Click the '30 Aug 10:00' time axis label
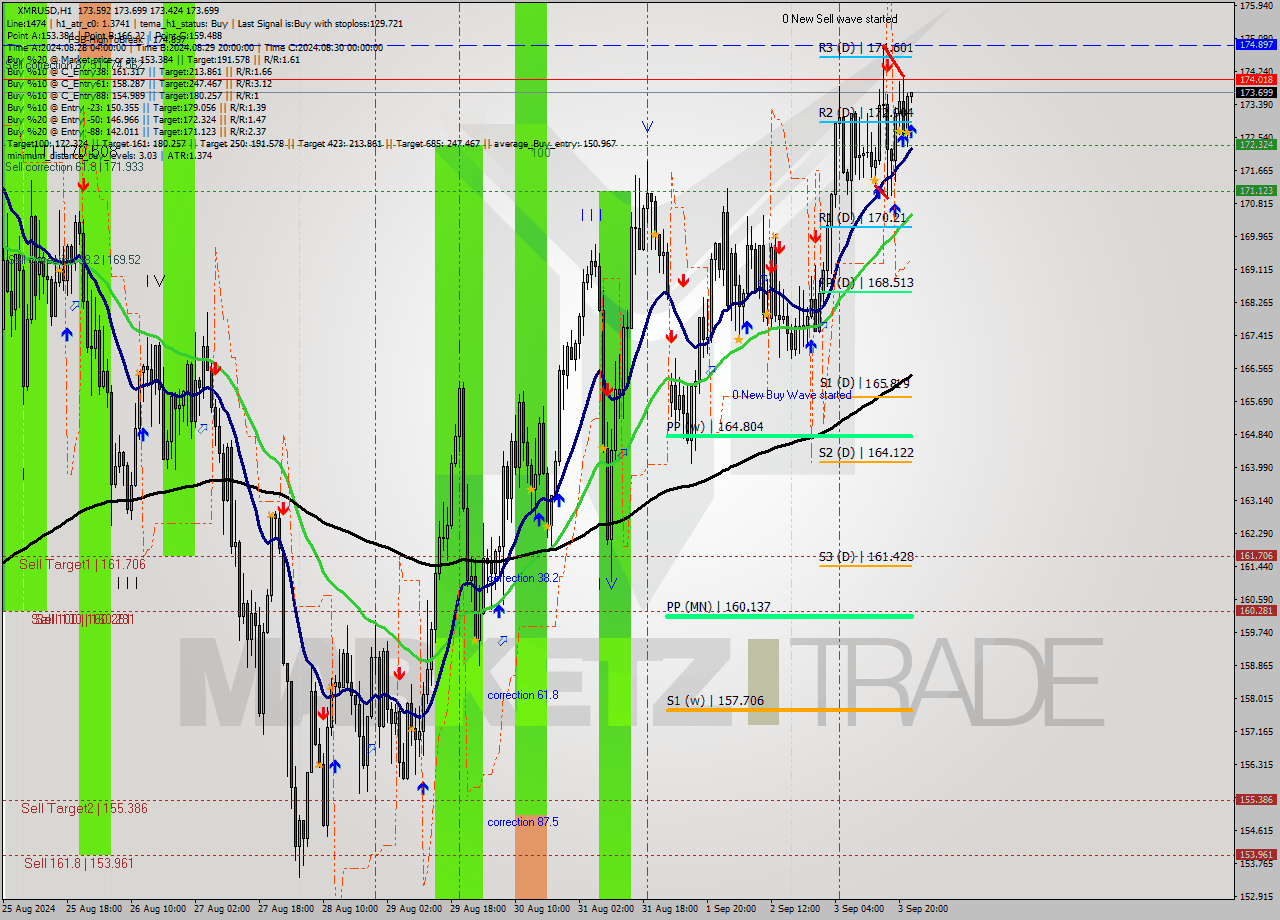Screen dimensions: 1280x920 point(542,909)
